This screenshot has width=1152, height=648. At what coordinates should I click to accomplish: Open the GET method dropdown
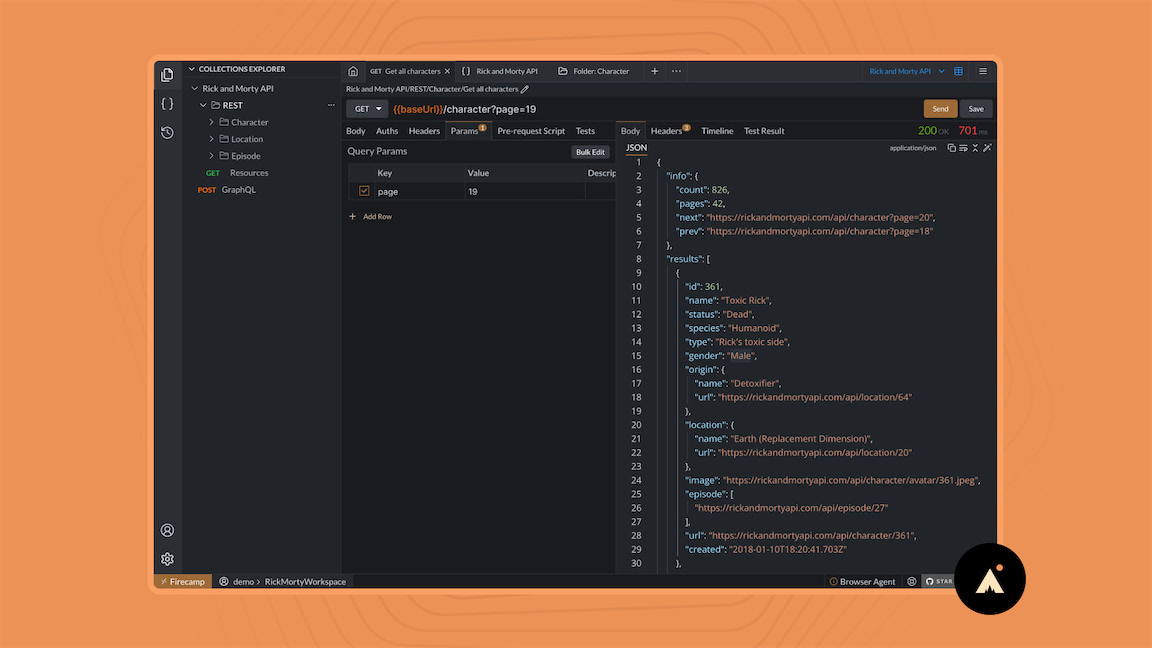click(367, 109)
